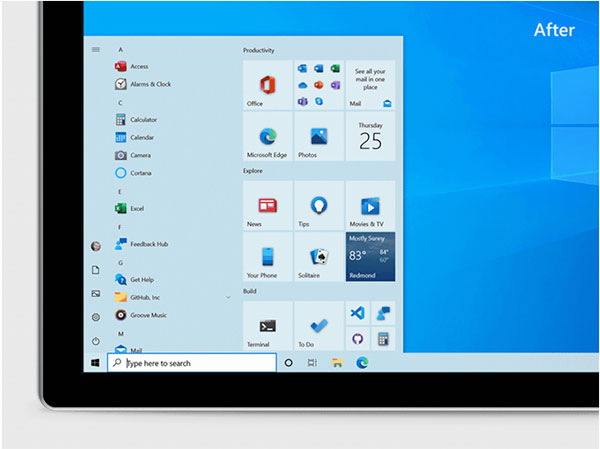Click the 'Type here to search' box
600x449 pixels.
192,363
